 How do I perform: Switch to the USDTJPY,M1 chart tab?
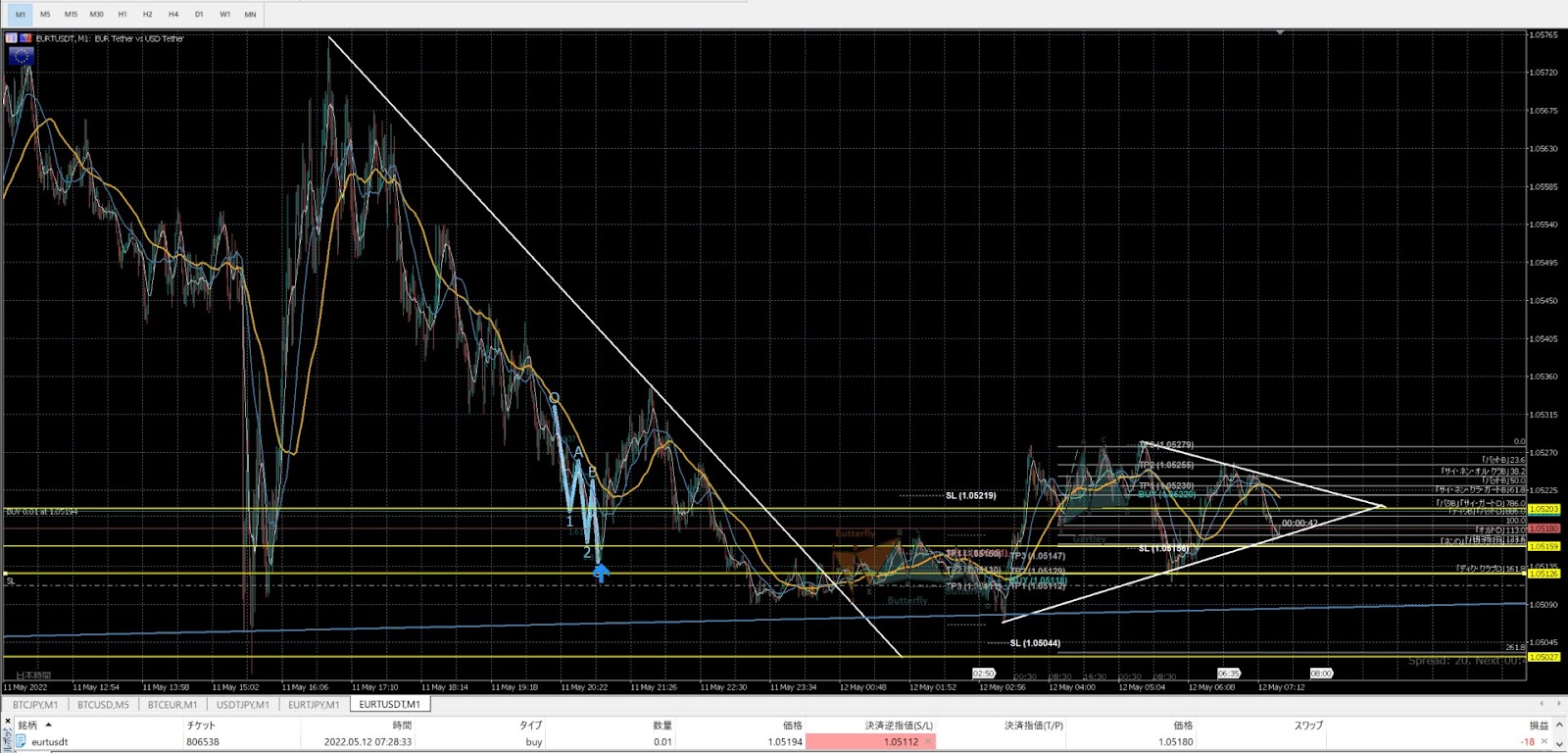point(242,704)
